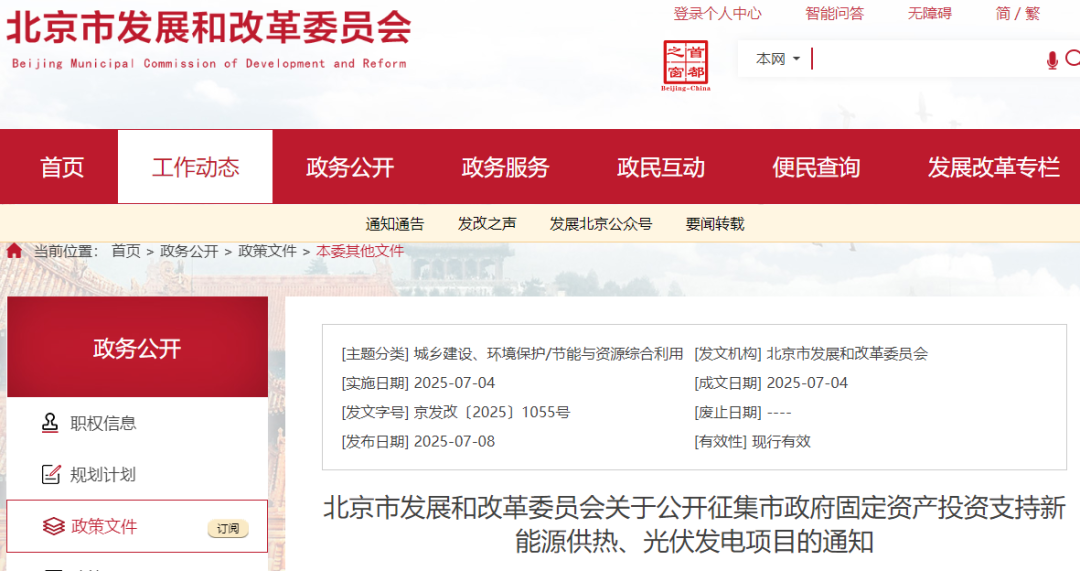Click the notice headline about 新能源供热、光伏发电项目
This screenshot has width=1080, height=571.
click(x=694, y=524)
